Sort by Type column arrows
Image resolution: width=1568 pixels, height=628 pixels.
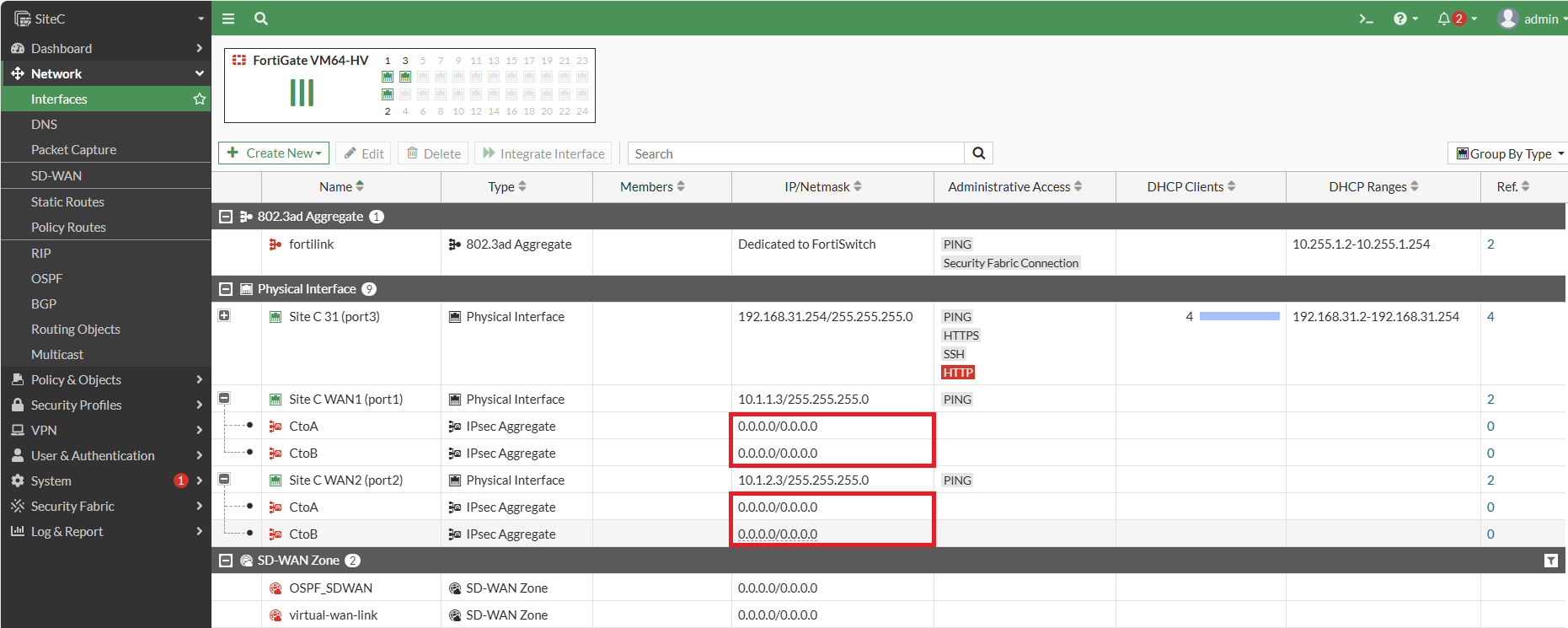(x=522, y=186)
